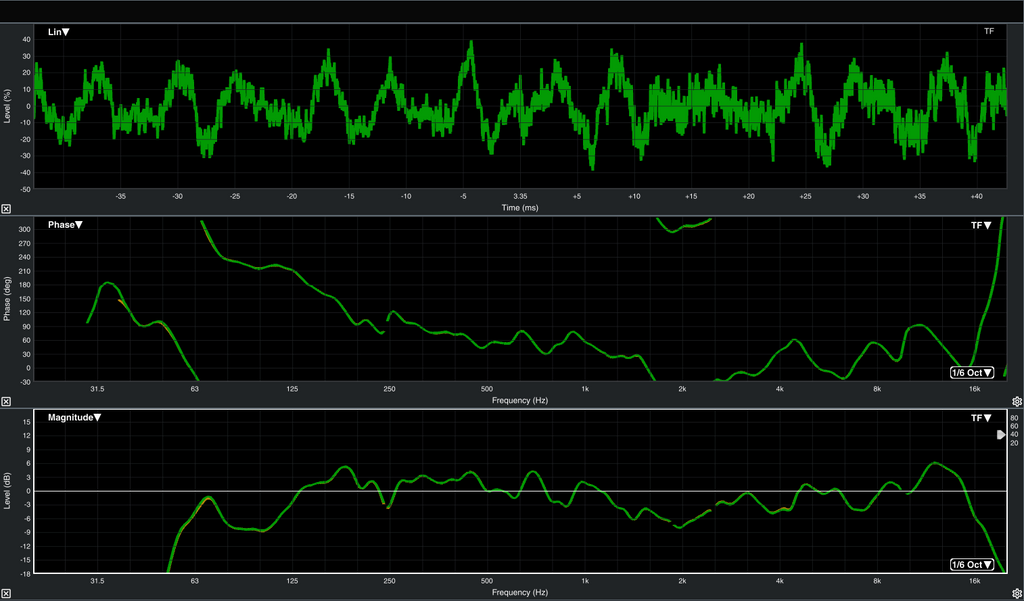Click the 1k frequency mark on Magnitude axis
Viewport: 1024px width, 601px height.
pyautogui.click(x=584, y=580)
